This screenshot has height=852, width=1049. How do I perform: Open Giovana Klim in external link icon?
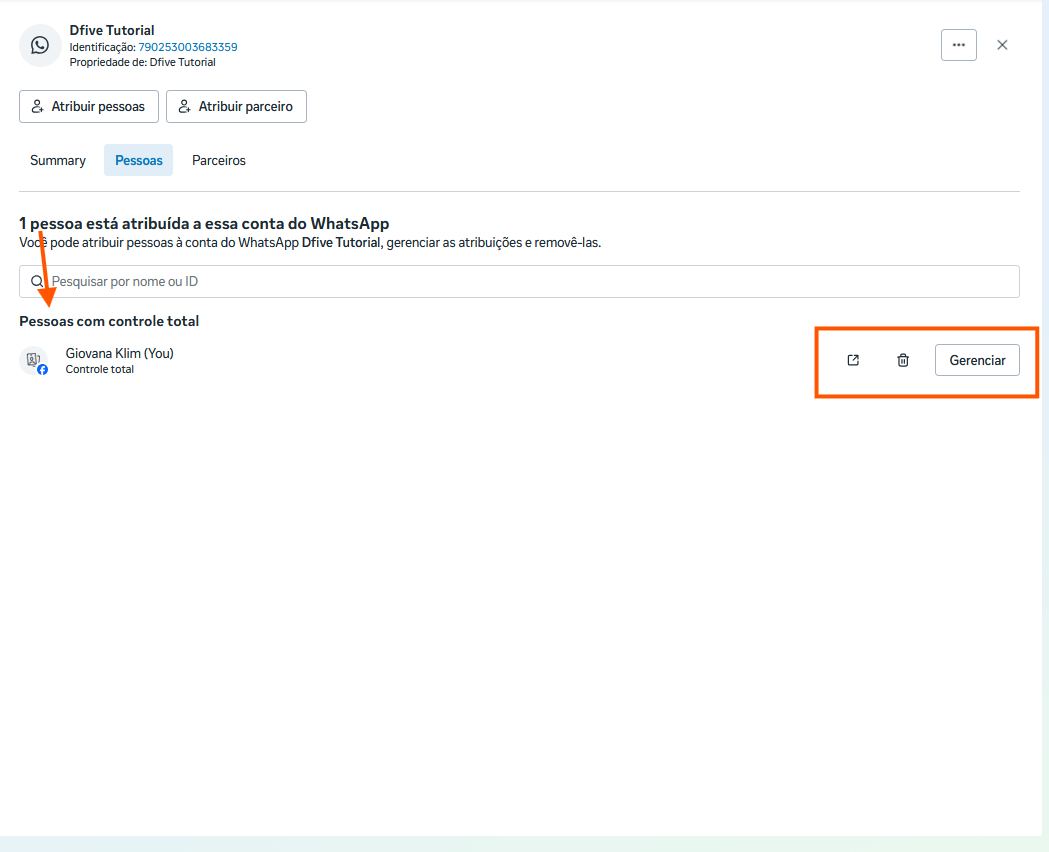coord(853,360)
